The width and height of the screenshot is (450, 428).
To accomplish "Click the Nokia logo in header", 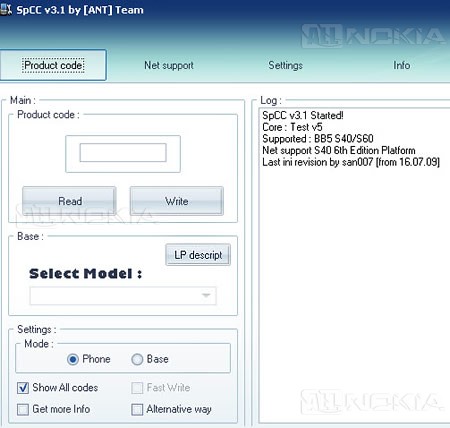I will (373, 36).
